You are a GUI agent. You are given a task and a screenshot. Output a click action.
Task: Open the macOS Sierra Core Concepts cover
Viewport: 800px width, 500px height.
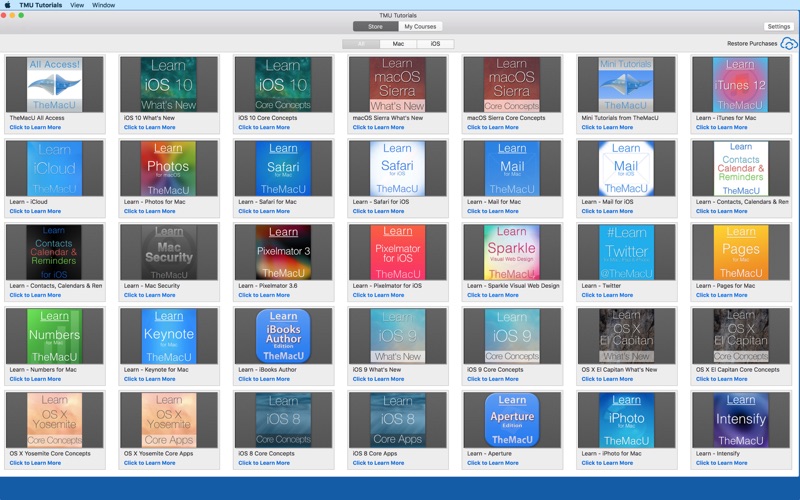click(x=512, y=85)
